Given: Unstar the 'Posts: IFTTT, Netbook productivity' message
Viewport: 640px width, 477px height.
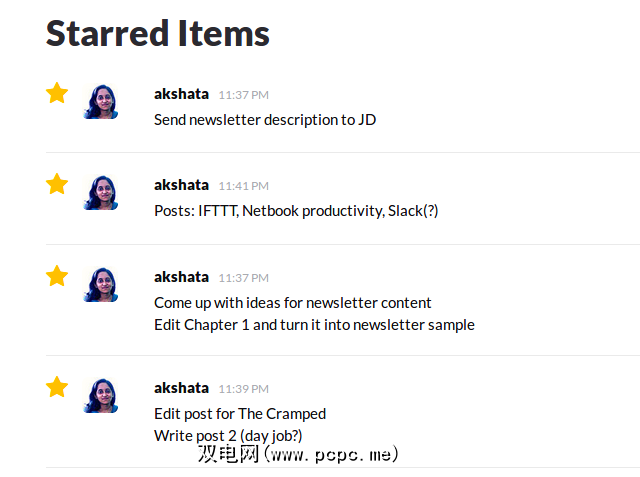Looking at the screenshot, I should pyautogui.click(x=57, y=184).
